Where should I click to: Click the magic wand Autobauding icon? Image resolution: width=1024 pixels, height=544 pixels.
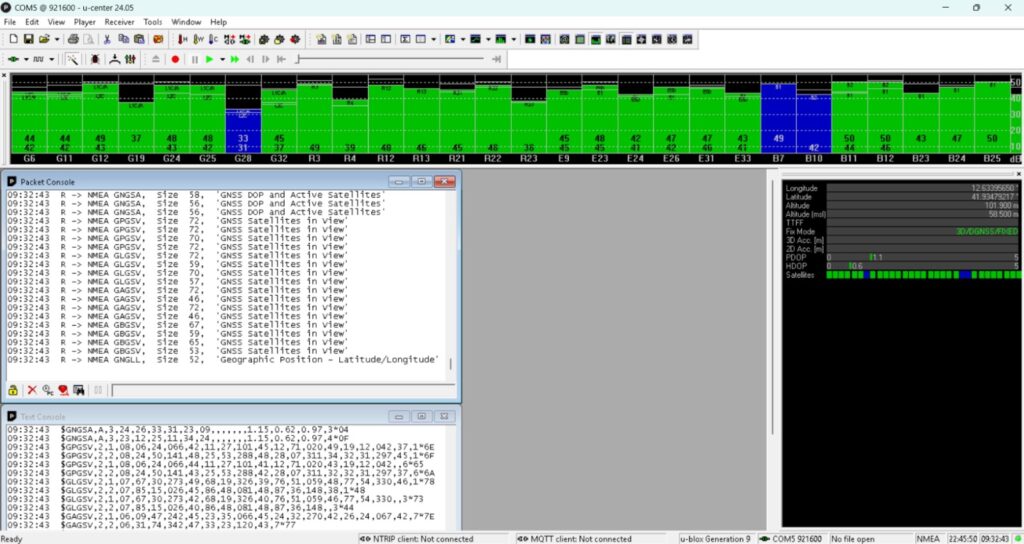pos(72,59)
